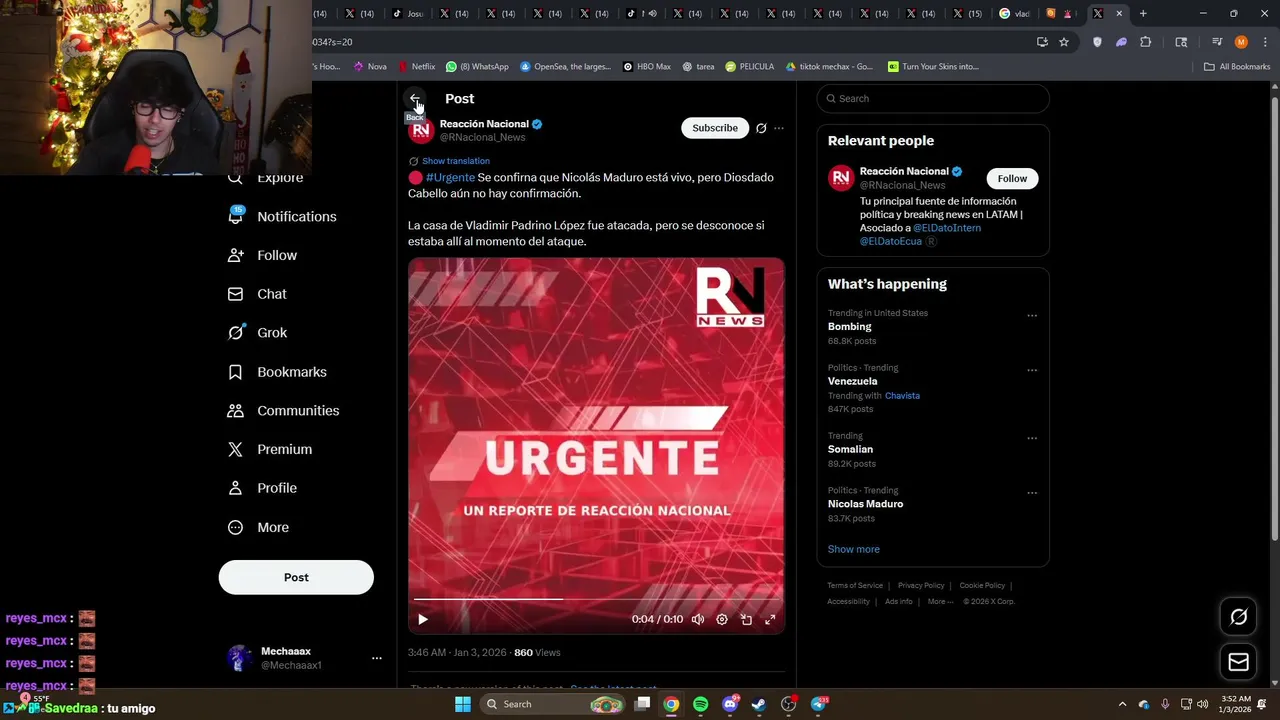
Task: Open options for Nicolas Maduro trend
Action: pos(1032,493)
